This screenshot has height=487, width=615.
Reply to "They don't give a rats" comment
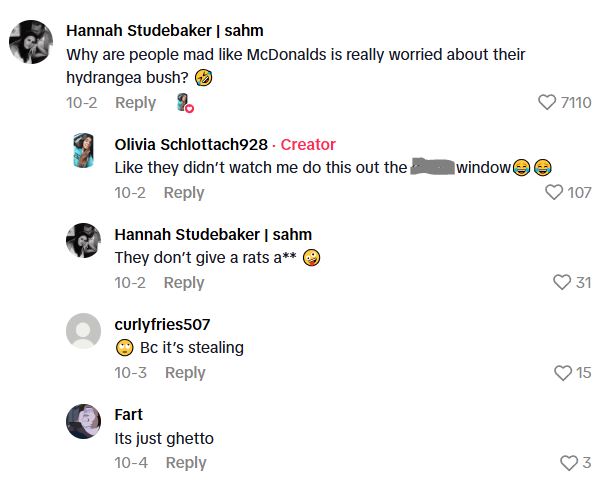[184, 283]
